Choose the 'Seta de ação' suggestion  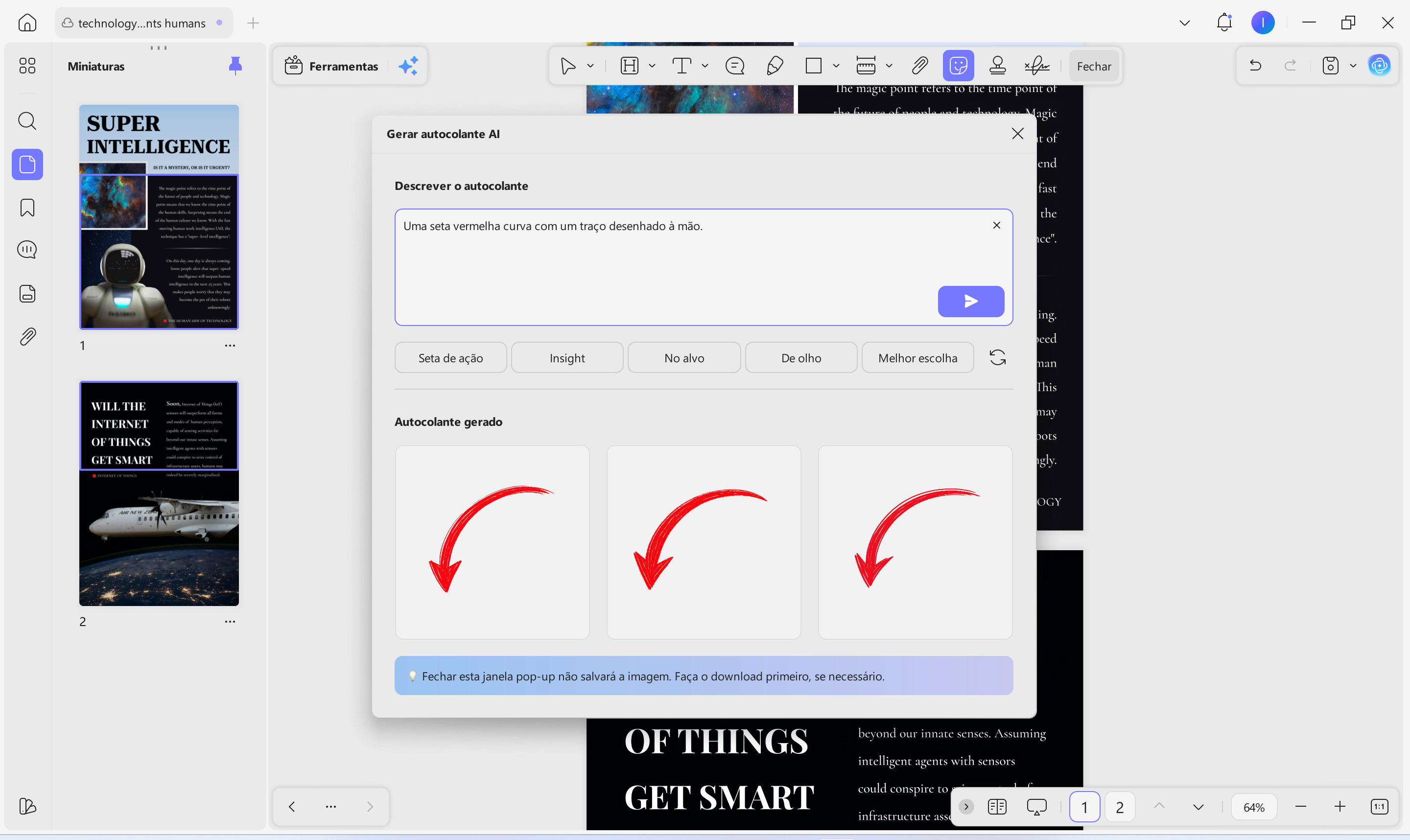(x=450, y=358)
